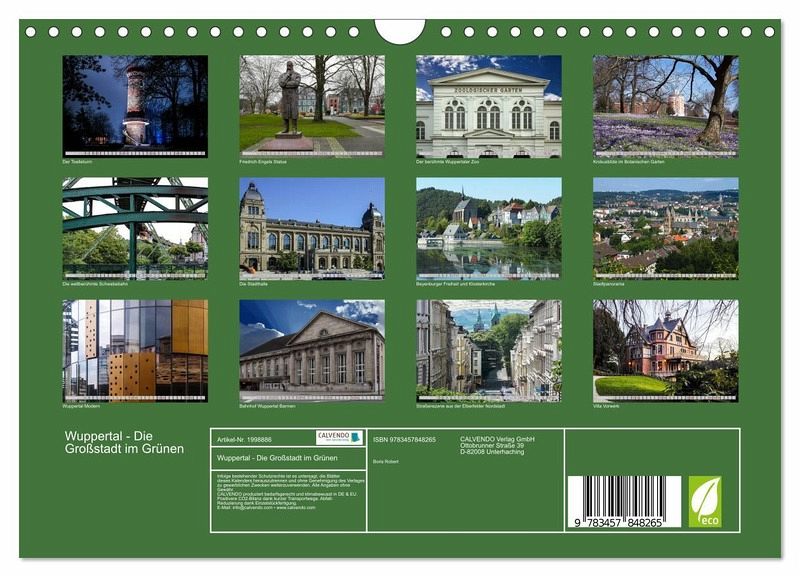Click the E-Mail and website line
Viewport: 800px width, 577px height.
point(266,508)
